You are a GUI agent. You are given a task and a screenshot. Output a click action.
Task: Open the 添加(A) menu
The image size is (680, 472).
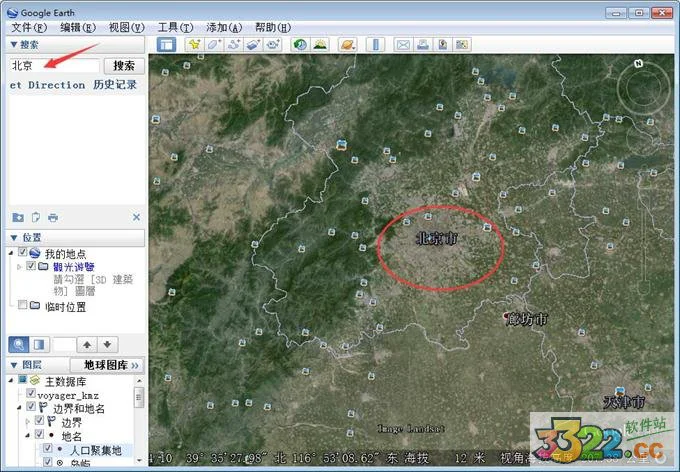(224, 28)
